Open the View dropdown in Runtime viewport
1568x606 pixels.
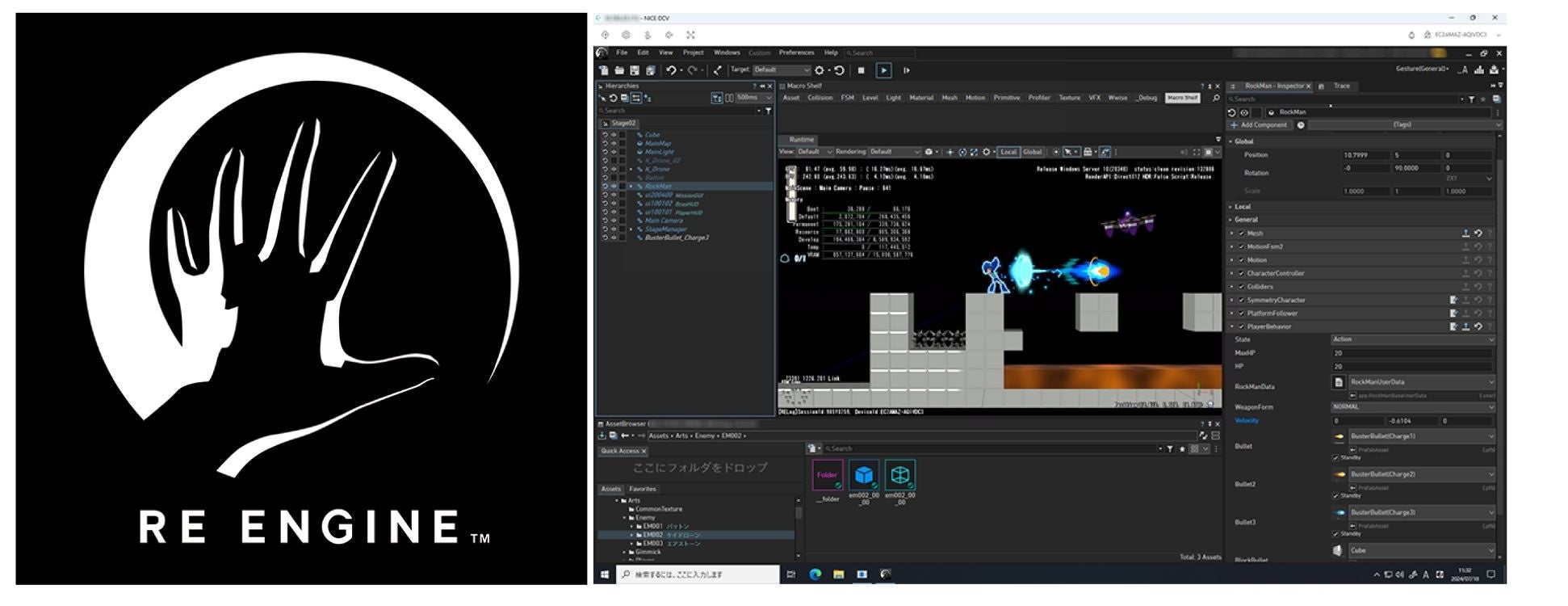[814, 152]
